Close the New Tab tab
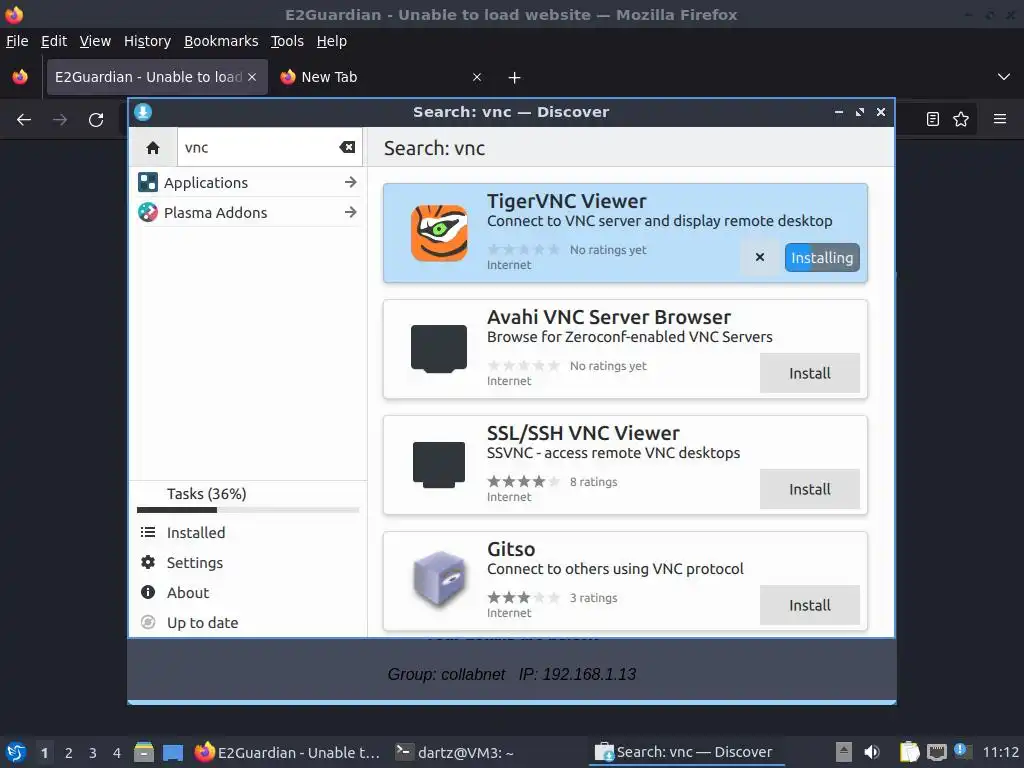The image size is (1024, 768). coord(477,77)
